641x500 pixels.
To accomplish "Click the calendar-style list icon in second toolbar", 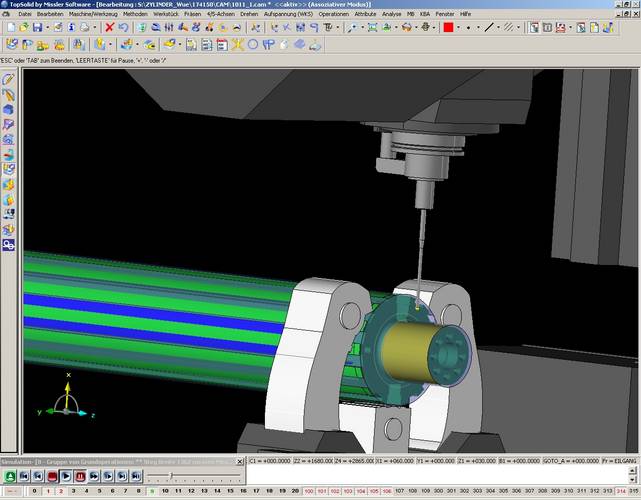I will [x=222, y=44].
